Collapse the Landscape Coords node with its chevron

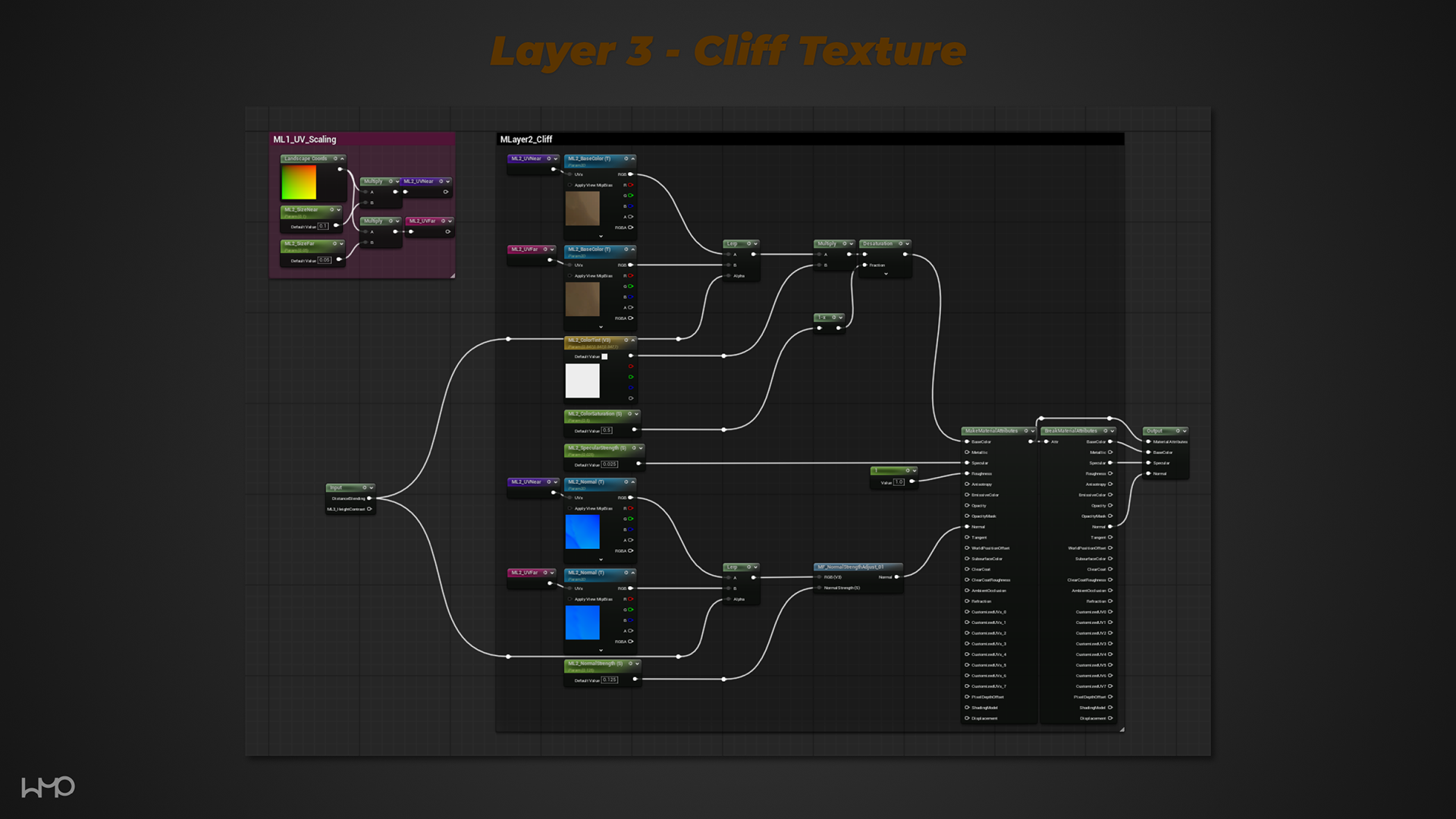[x=342, y=158]
